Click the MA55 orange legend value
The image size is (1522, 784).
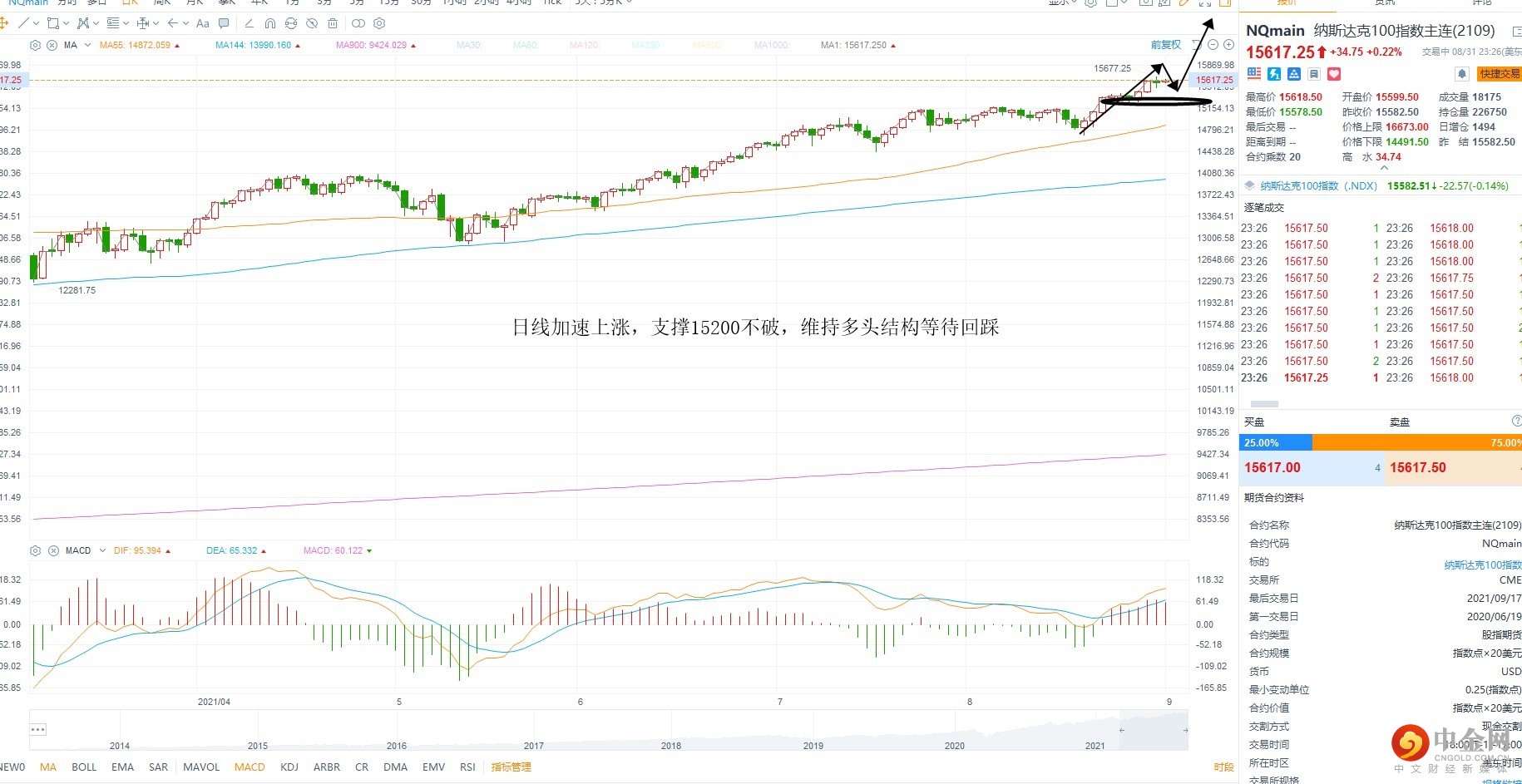(135, 45)
